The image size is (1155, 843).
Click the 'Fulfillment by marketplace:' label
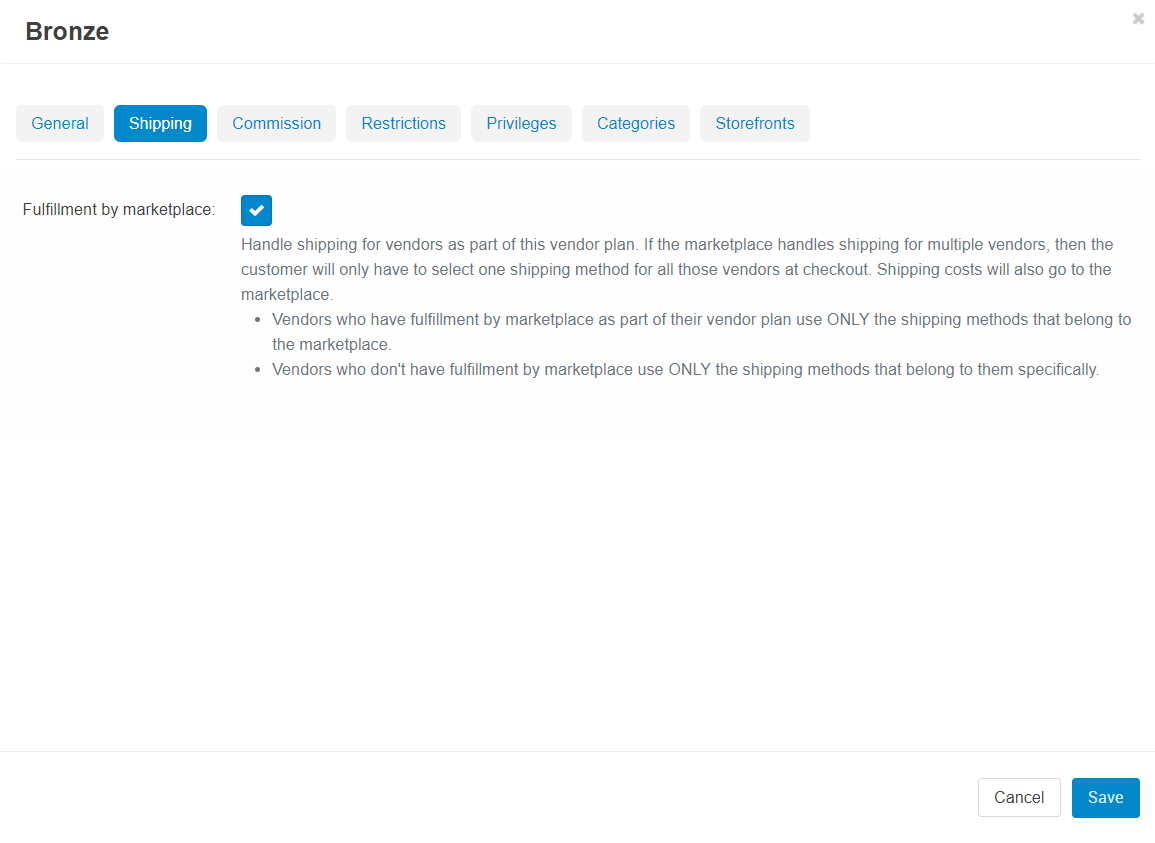[119, 209]
